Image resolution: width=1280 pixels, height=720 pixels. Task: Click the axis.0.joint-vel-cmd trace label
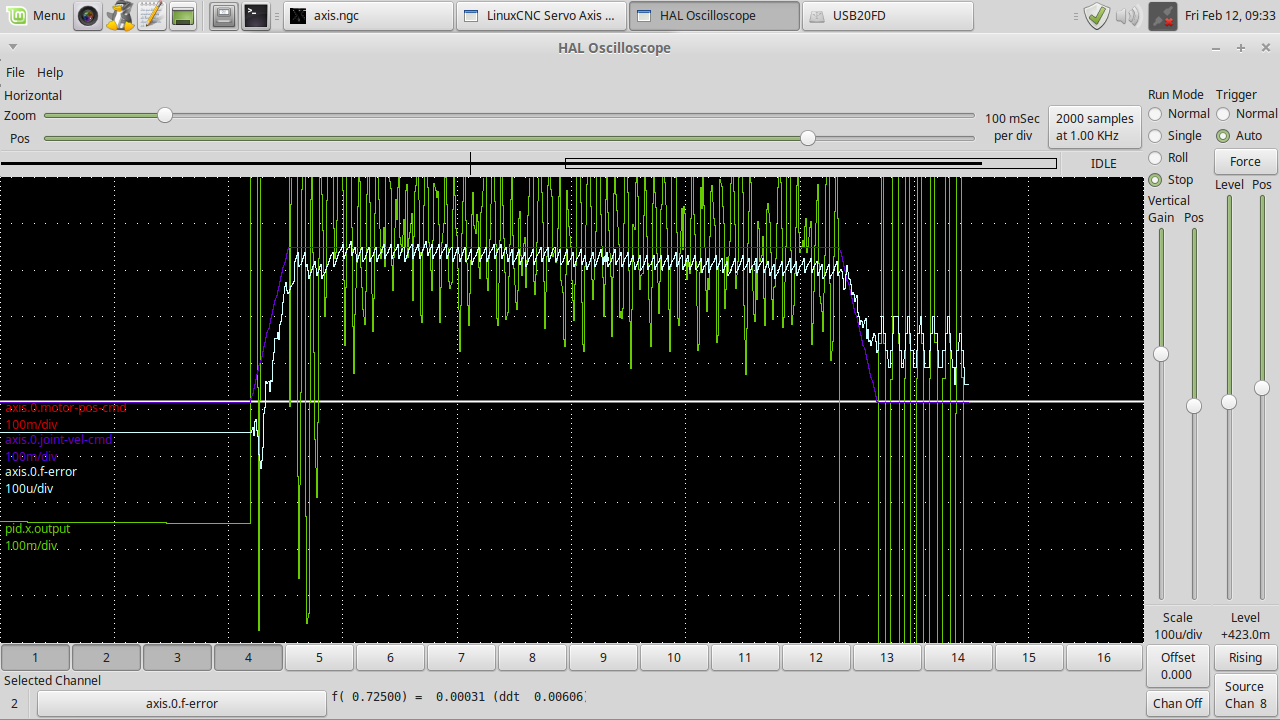click(x=59, y=440)
